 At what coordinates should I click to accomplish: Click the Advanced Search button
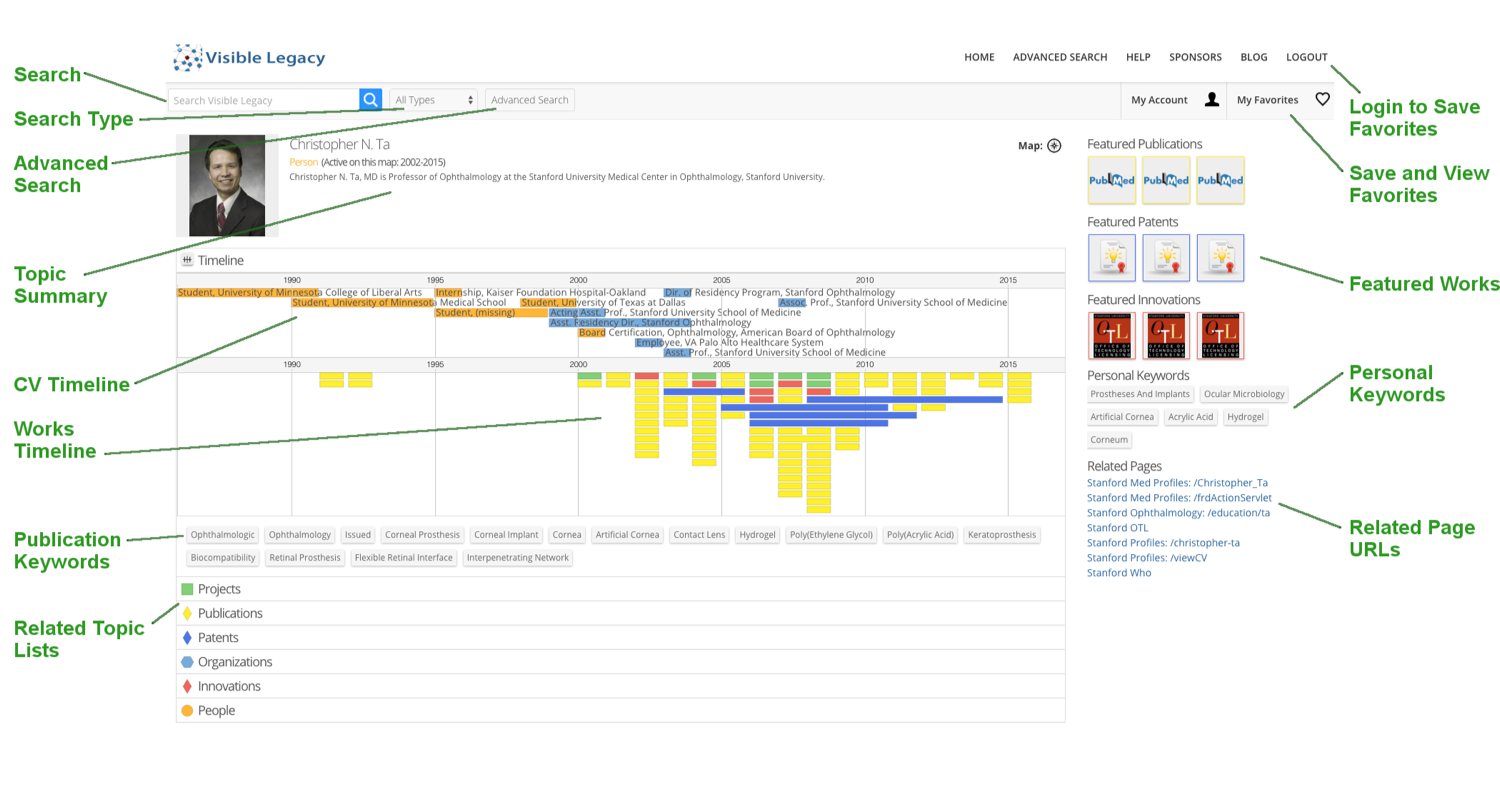coord(529,100)
